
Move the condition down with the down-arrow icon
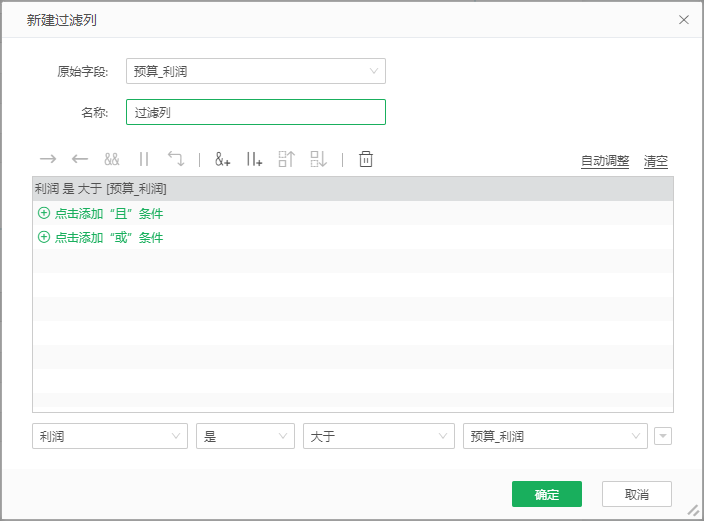pos(319,159)
